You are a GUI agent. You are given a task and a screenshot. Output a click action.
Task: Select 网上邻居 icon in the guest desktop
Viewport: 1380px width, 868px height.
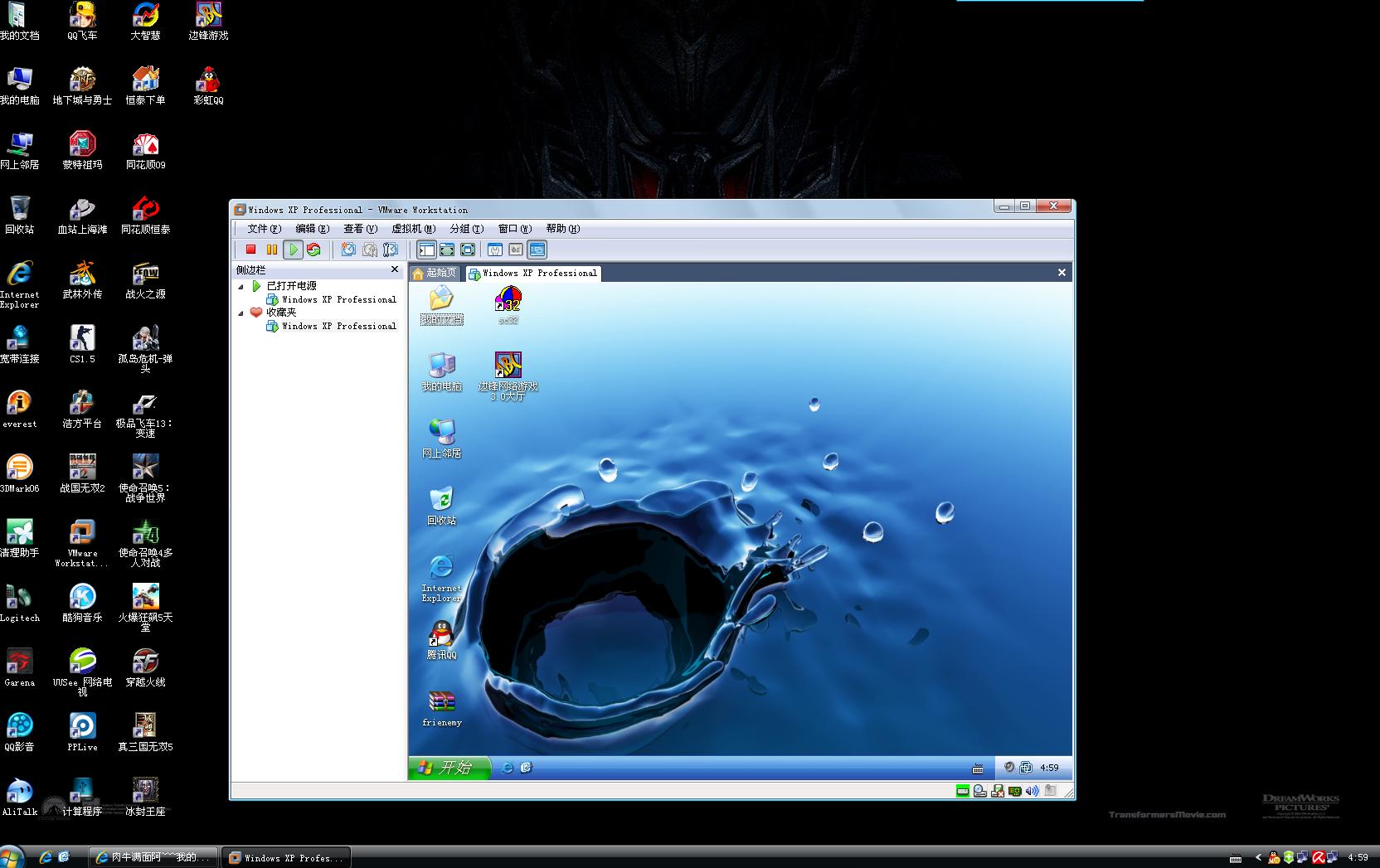441,439
